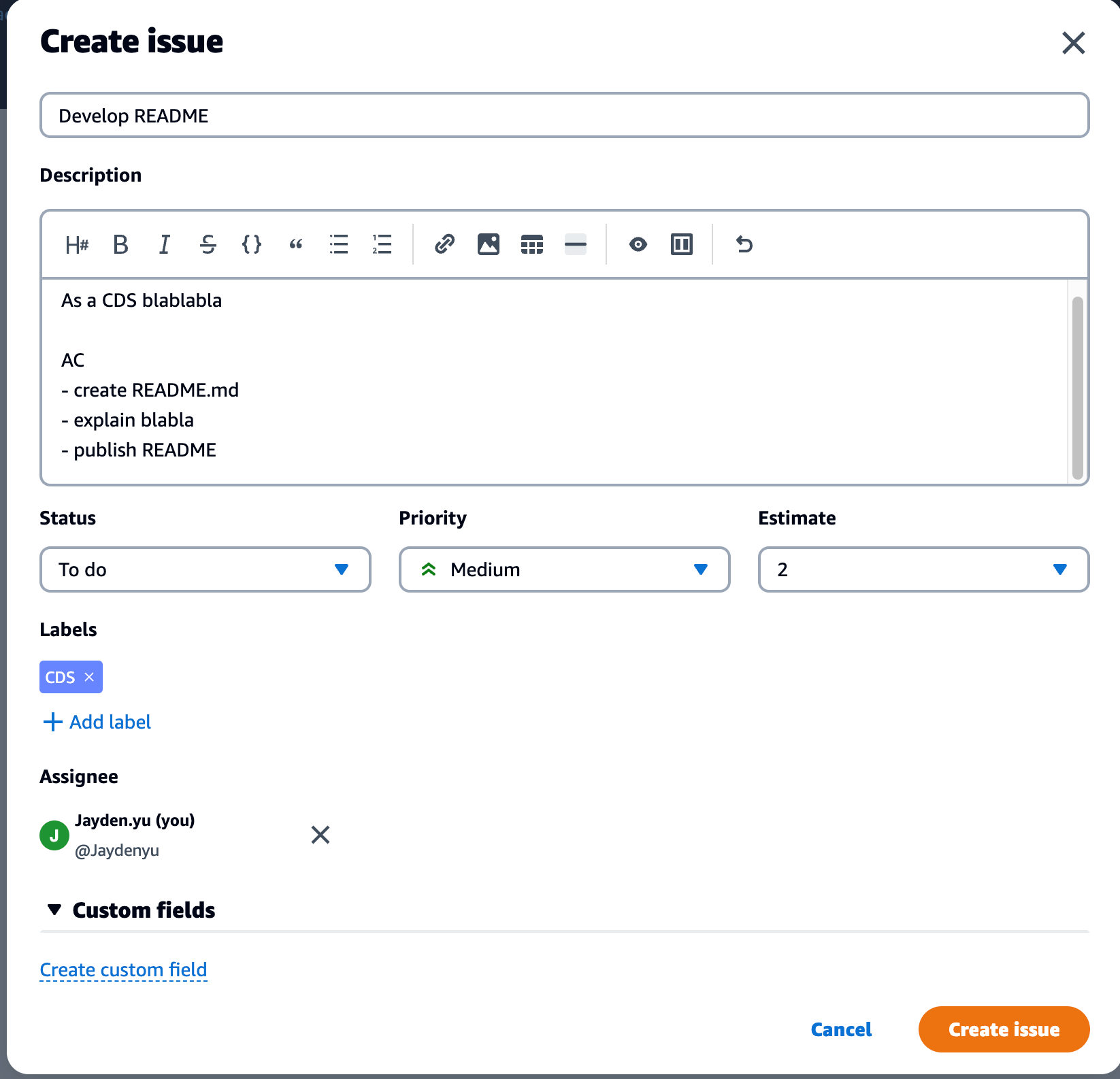Click the CDS label chip
The image size is (1120, 1079).
click(71, 677)
